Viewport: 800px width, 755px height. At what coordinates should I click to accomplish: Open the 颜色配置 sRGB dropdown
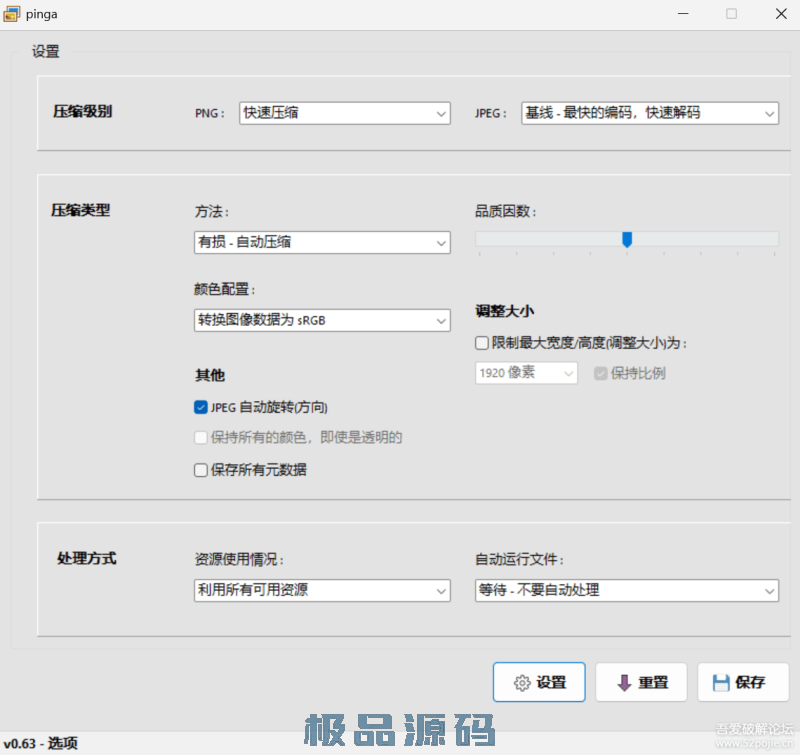pos(321,320)
